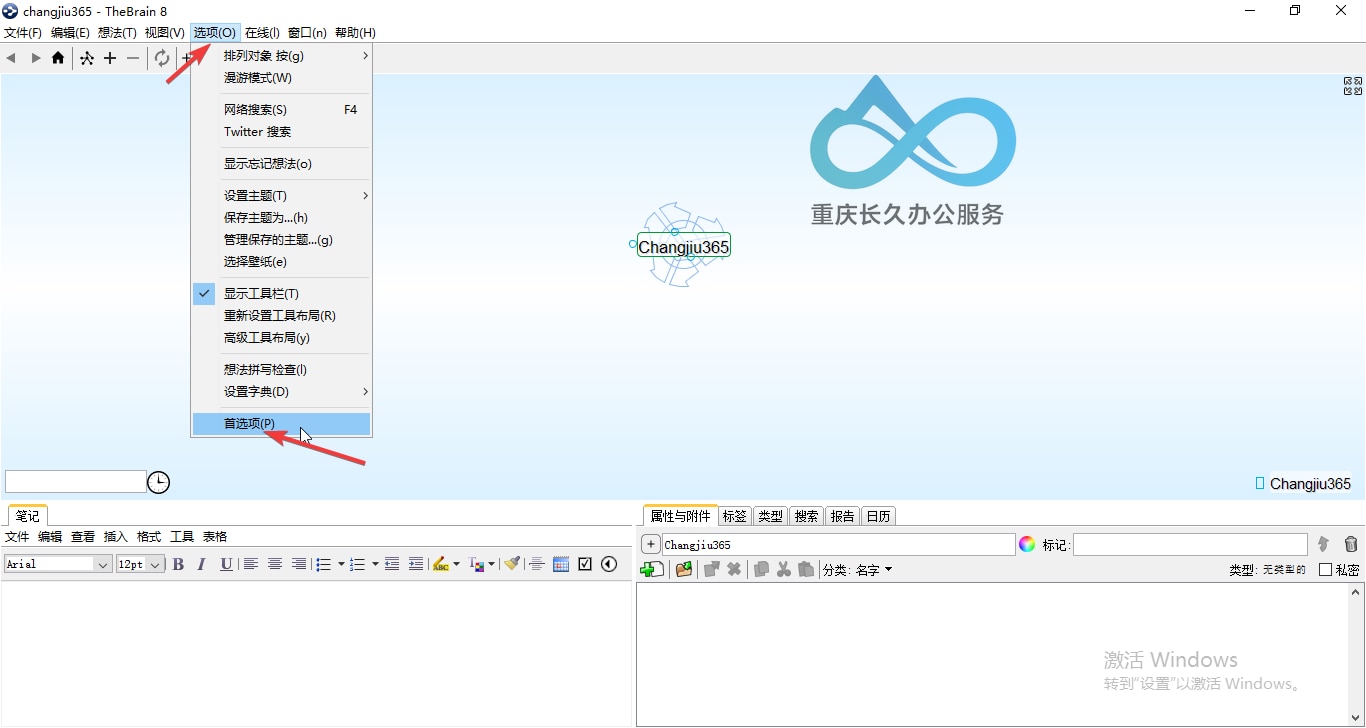Image resolution: width=1366 pixels, height=728 pixels.
Task: Click the network layout icon in toolbar
Action: click(x=87, y=58)
